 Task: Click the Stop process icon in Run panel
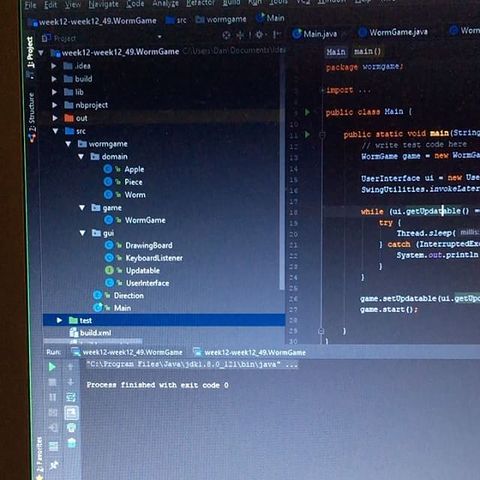(x=52, y=382)
